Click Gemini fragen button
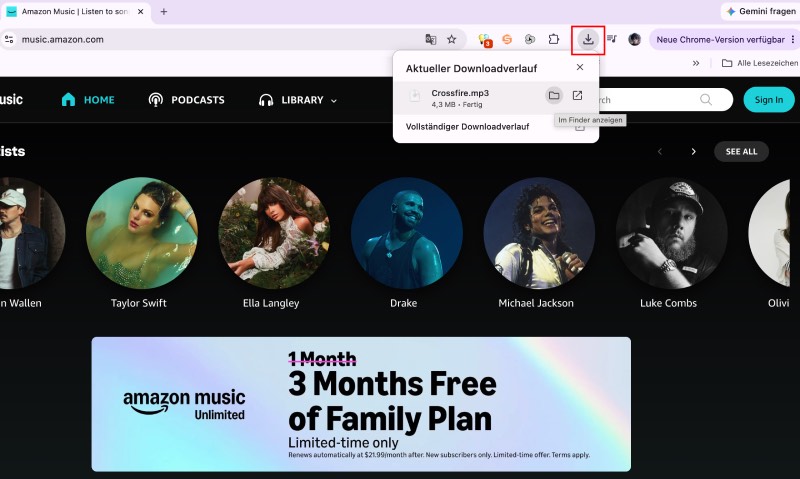This screenshot has height=479, width=800. pyautogui.click(x=760, y=11)
